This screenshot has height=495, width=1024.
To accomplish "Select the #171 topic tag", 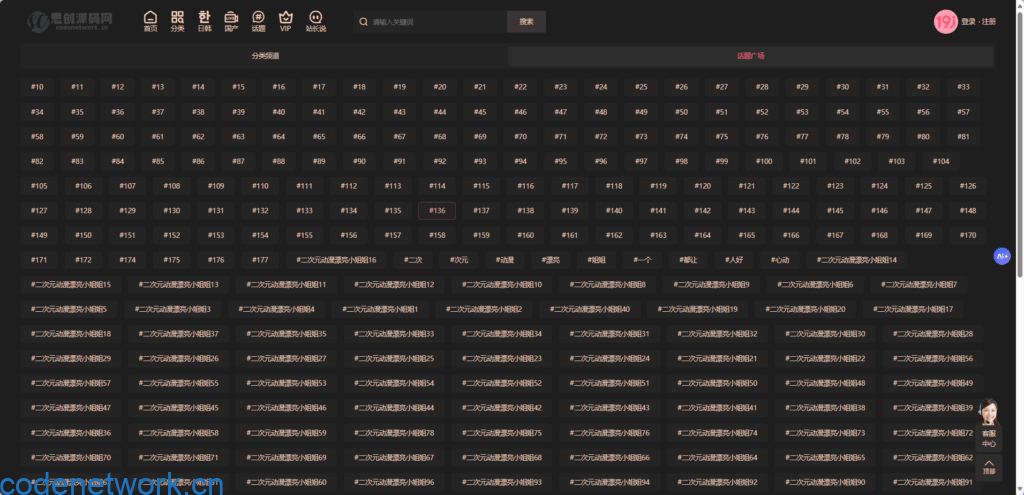I will tap(39, 260).
